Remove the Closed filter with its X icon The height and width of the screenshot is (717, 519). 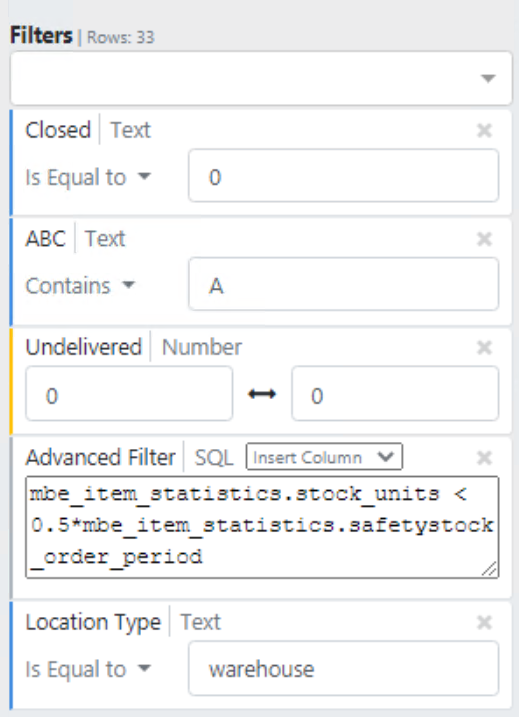click(x=484, y=131)
